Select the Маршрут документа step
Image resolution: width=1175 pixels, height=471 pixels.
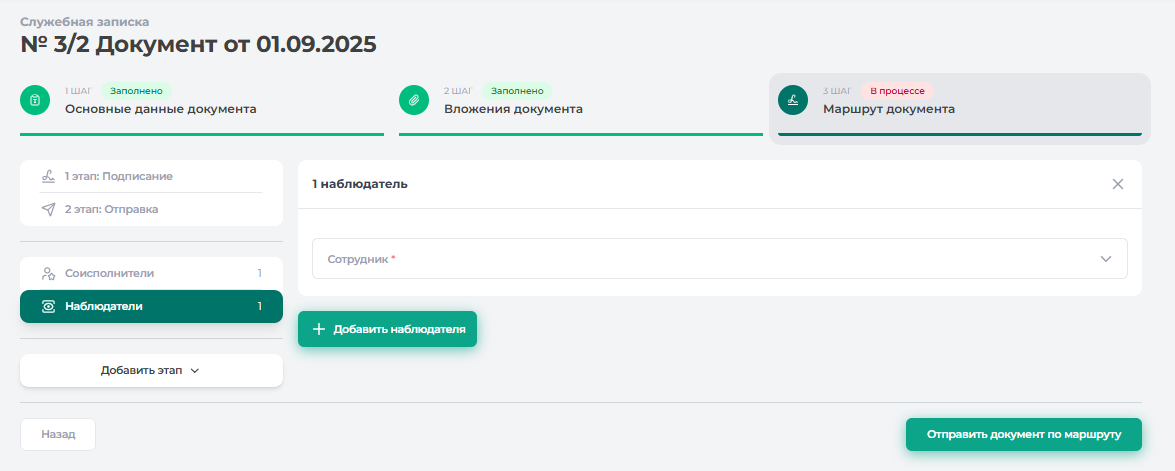888,109
